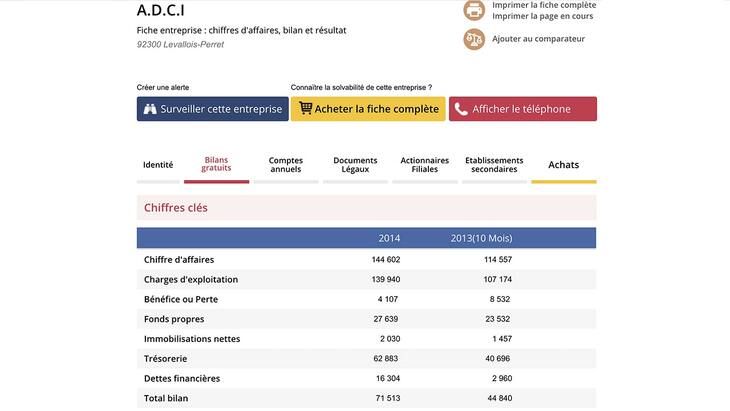Click the value 2 960
The width and height of the screenshot is (730, 411).
[x=502, y=379]
